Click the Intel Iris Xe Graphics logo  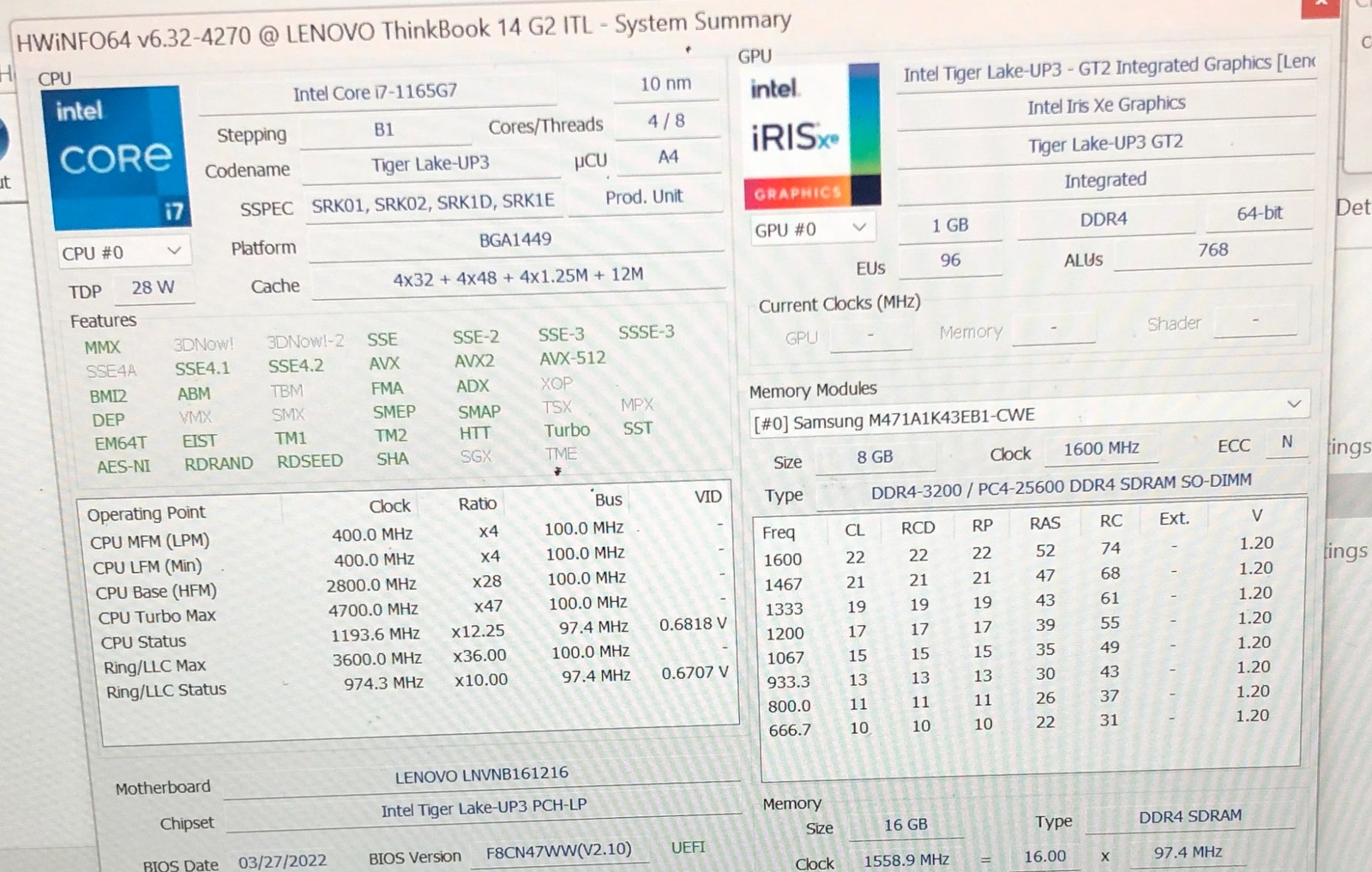pyautogui.click(x=811, y=135)
